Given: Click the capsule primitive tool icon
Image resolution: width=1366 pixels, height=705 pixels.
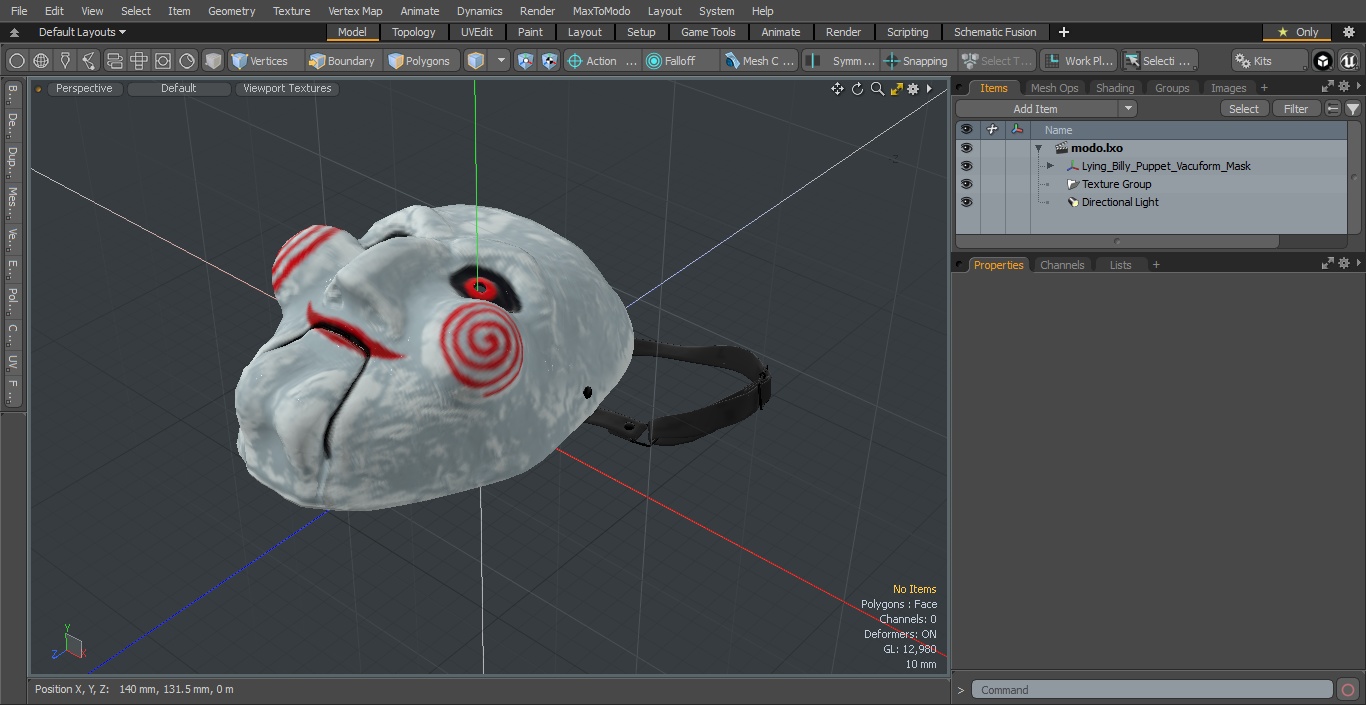Looking at the screenshot, I should pyautogui.click(x=114, y=61).
